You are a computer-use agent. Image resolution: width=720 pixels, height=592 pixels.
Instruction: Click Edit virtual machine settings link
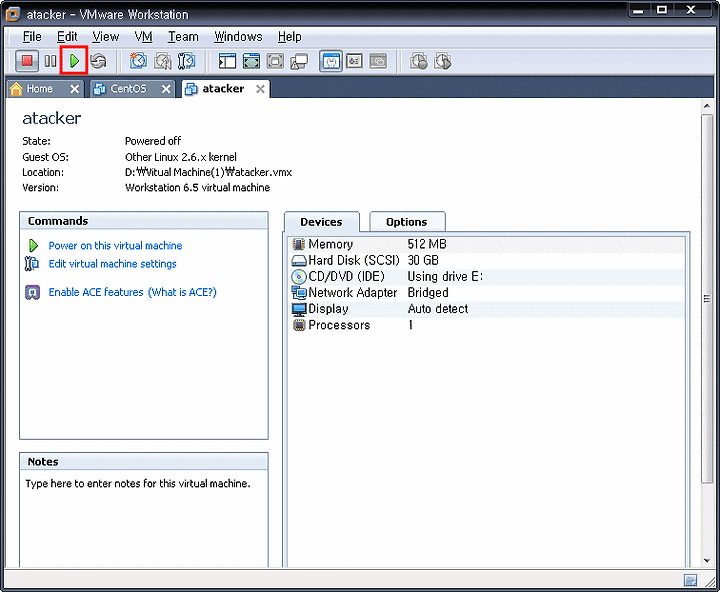(x=112, y=264)
